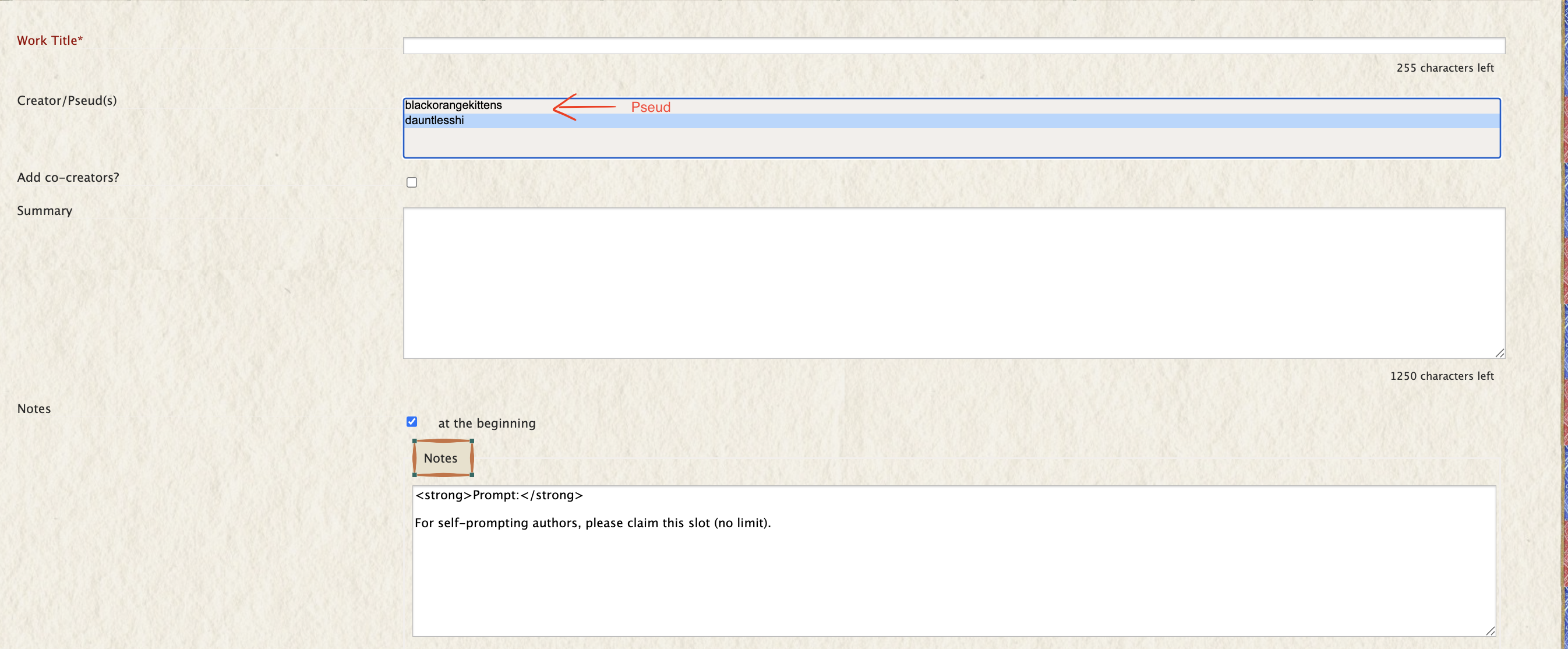Click the "1250 characters left" counter
The height and width of the screenshot is (649, 1568).
pos(1442,376)
